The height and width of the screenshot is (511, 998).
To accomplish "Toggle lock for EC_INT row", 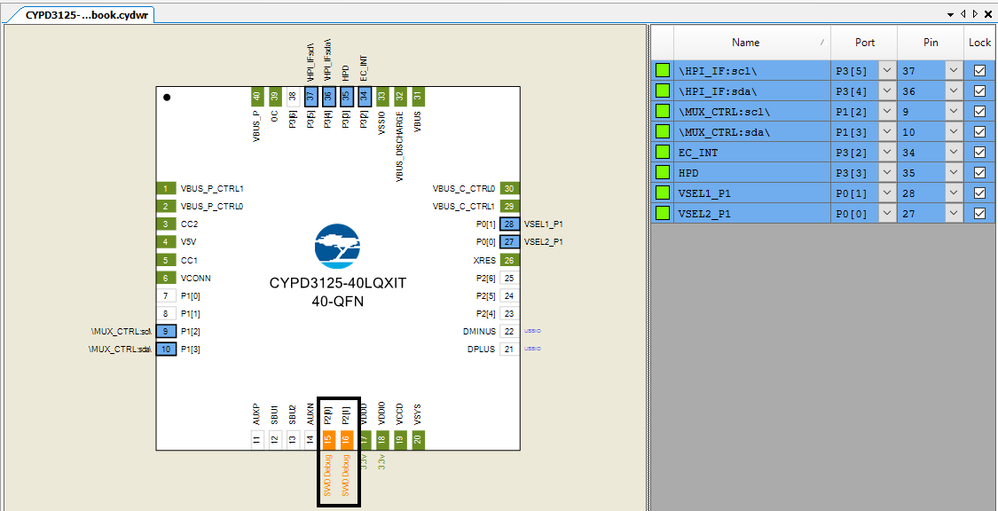I will coord(980,153).
